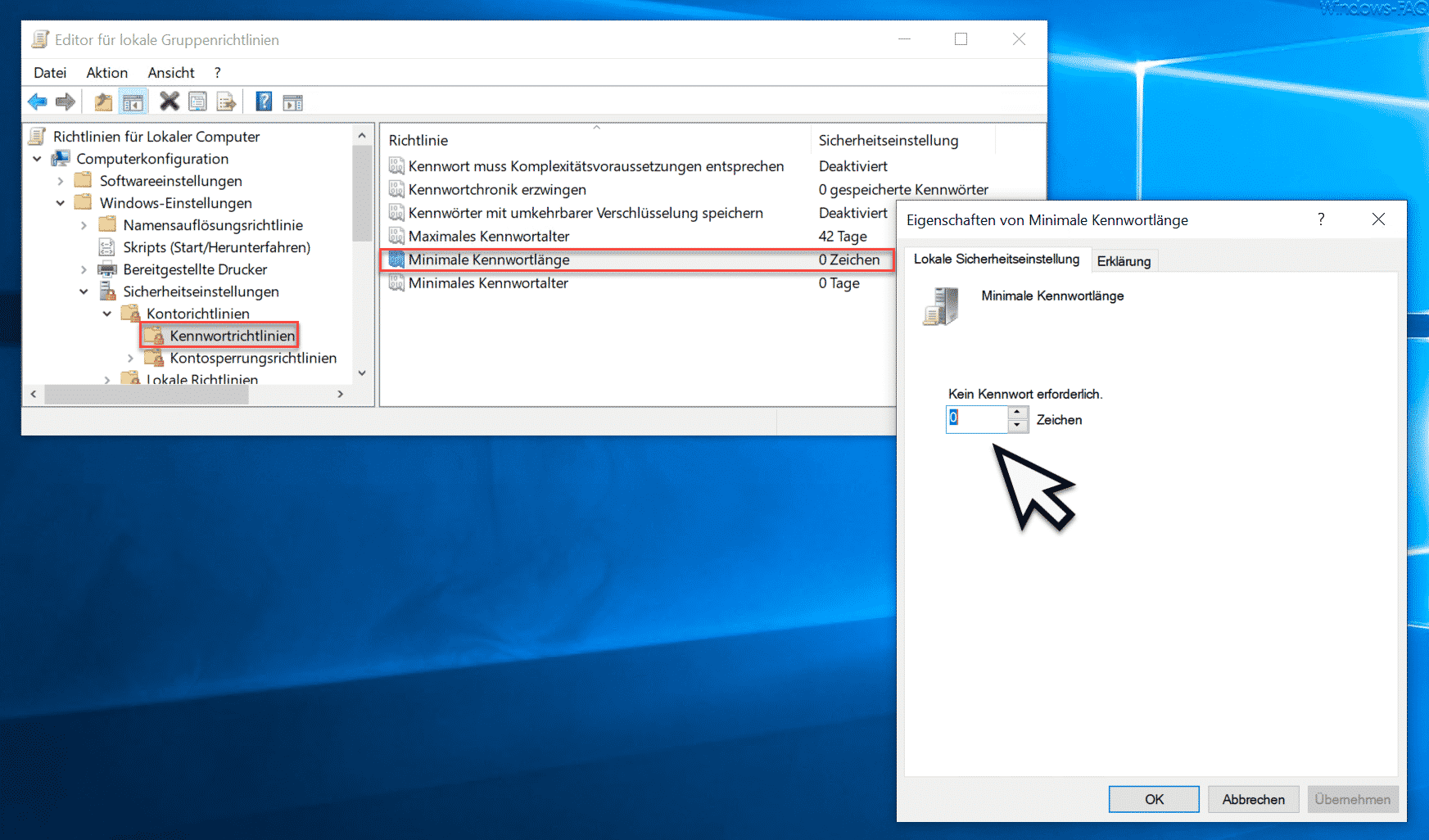
Task: Click the Delete (X) toolbar icon
Action: point(169,102)
